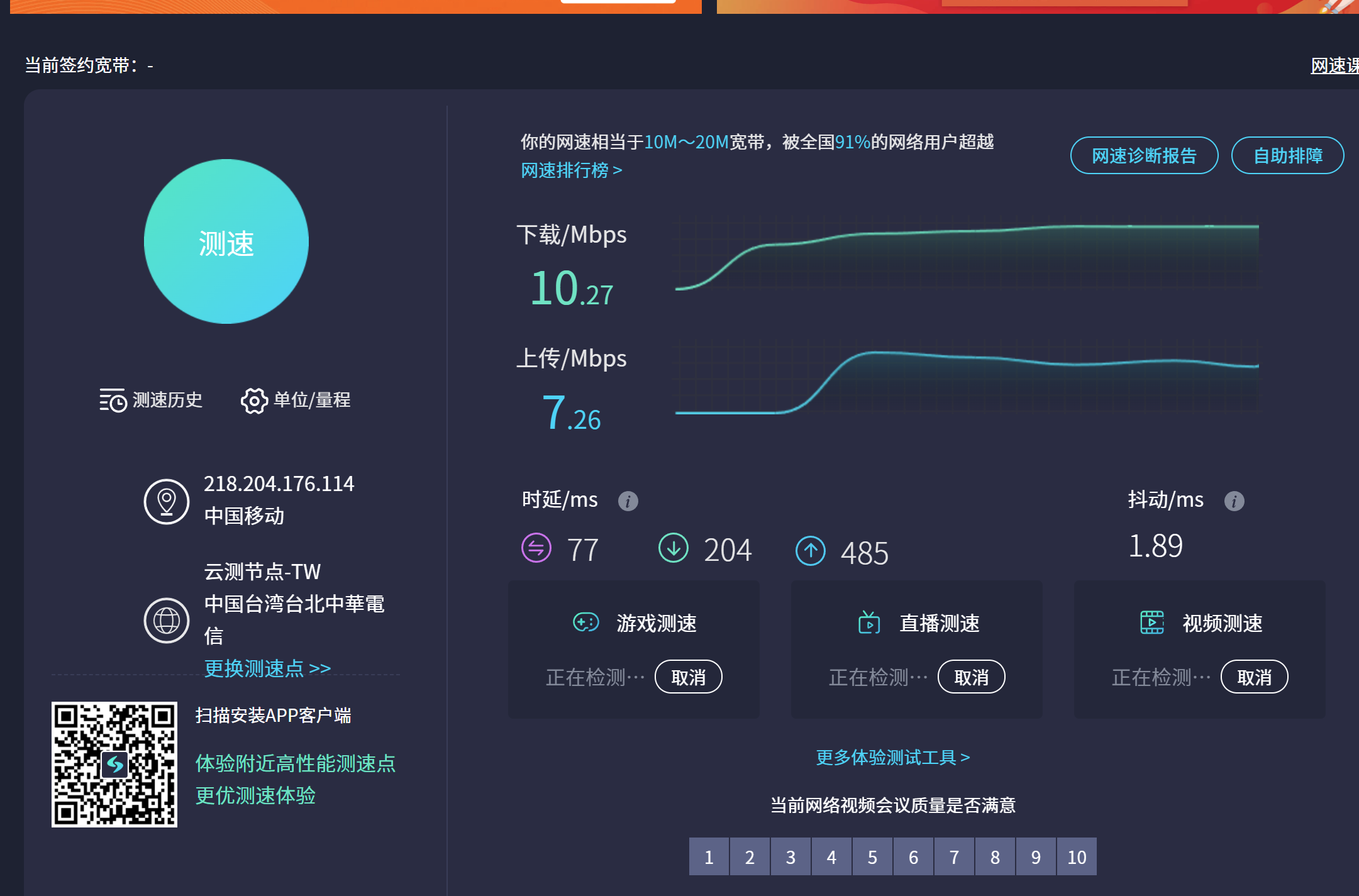Expand 更多体验测试工具 link
1359x896 pixels.
tap(892, 757)
